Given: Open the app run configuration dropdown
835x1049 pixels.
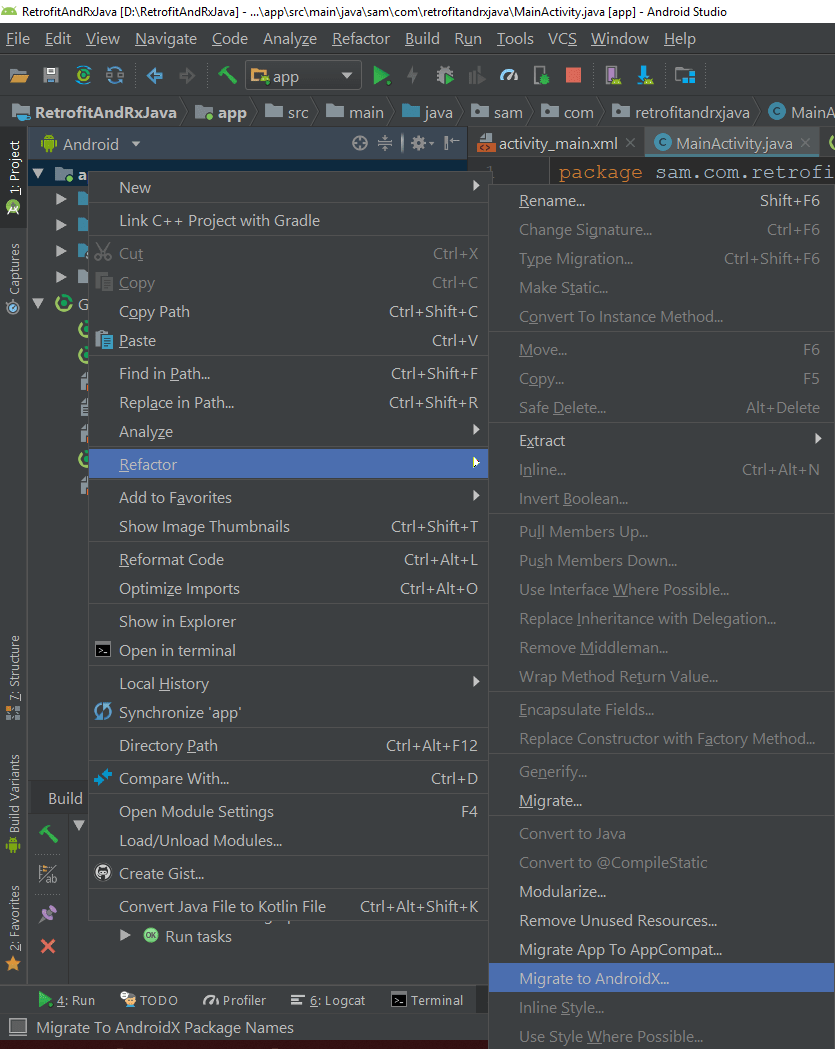Looking at the screenshot, I should pyautogui.click(x=303, y=76).
